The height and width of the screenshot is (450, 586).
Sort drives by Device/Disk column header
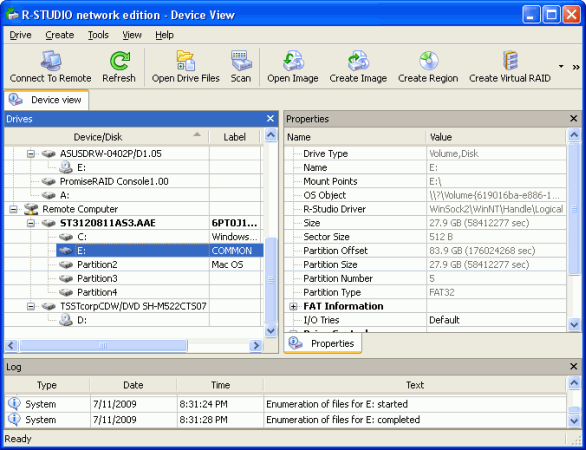point(107,137)
